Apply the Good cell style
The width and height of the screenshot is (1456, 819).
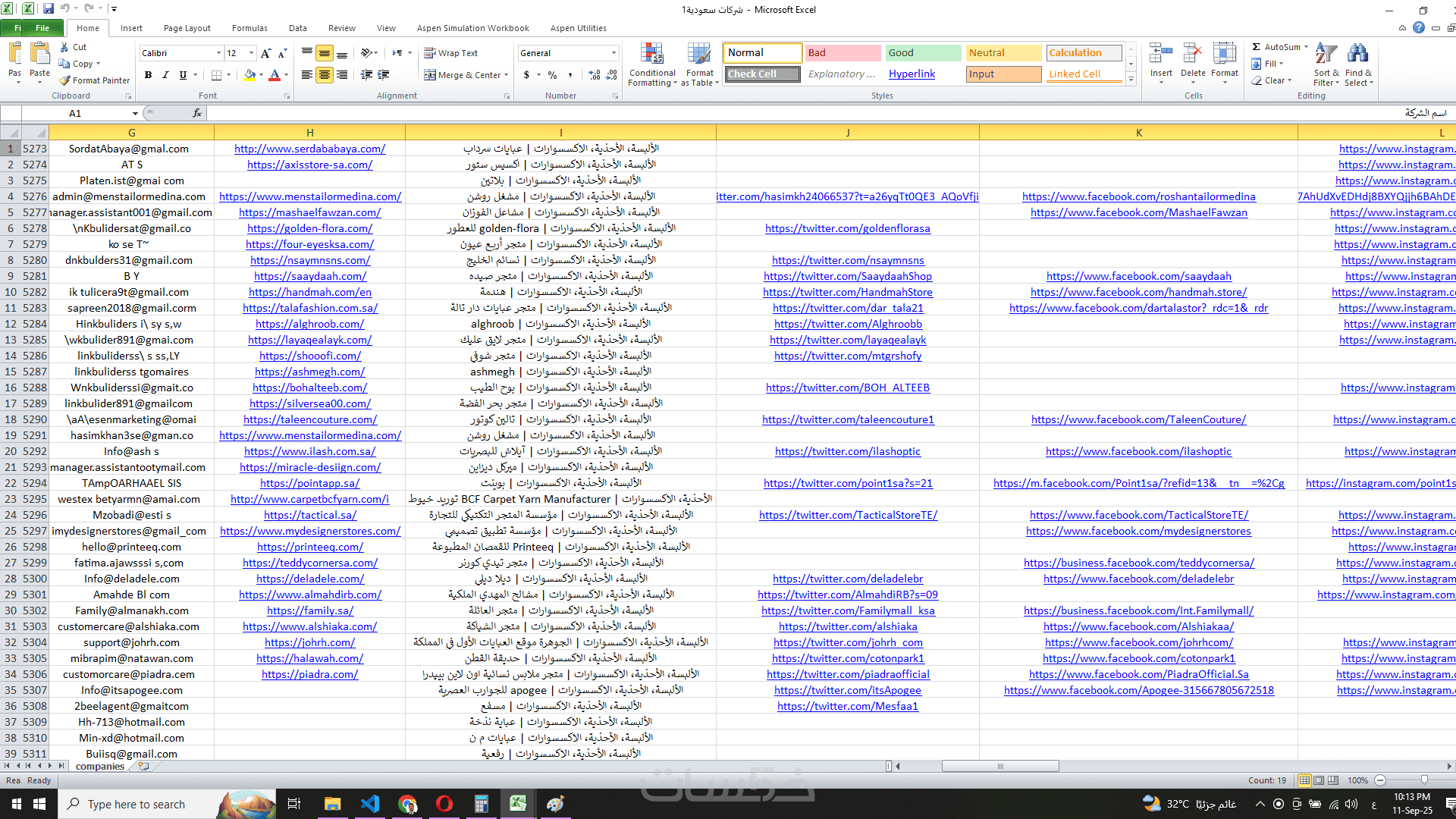click(922, 53)
